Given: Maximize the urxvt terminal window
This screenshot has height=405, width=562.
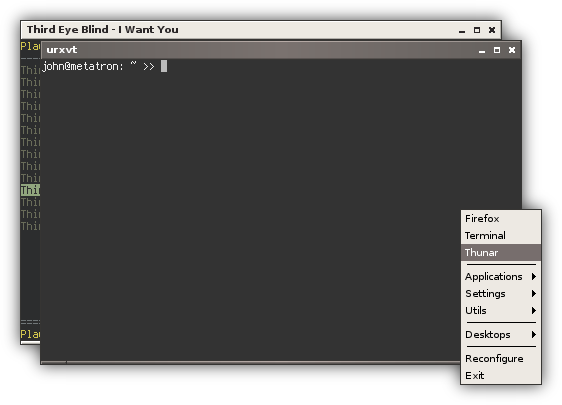Looking at the screenshot, I should pos(497,50).
